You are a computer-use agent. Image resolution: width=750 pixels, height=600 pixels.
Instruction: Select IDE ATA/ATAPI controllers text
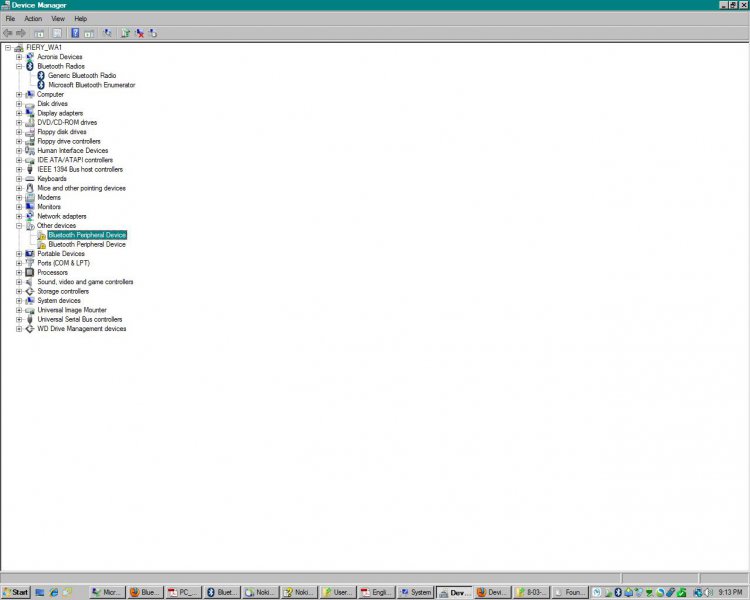pos(75,160)
